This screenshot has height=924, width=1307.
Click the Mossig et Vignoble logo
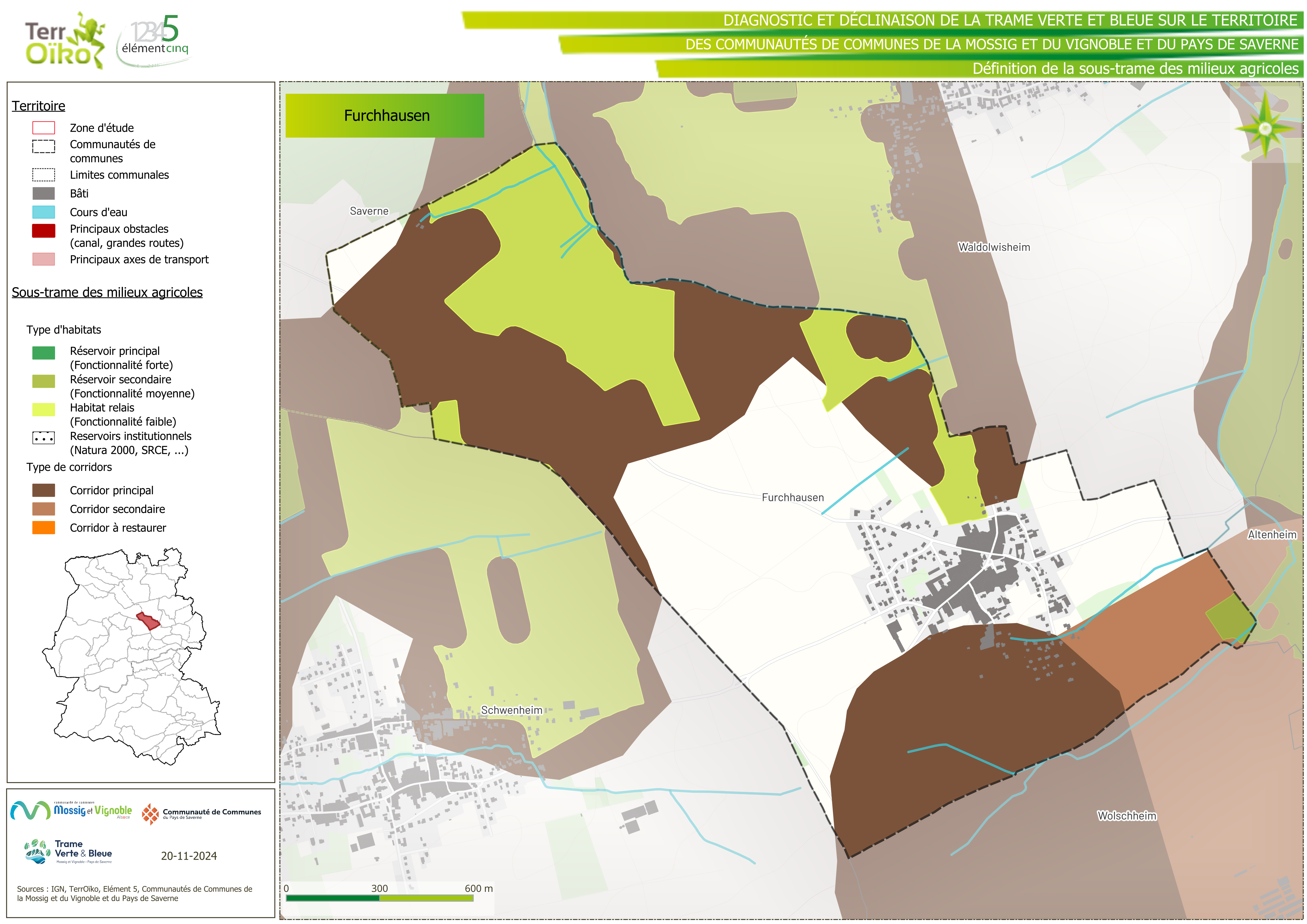coord(71,810)
